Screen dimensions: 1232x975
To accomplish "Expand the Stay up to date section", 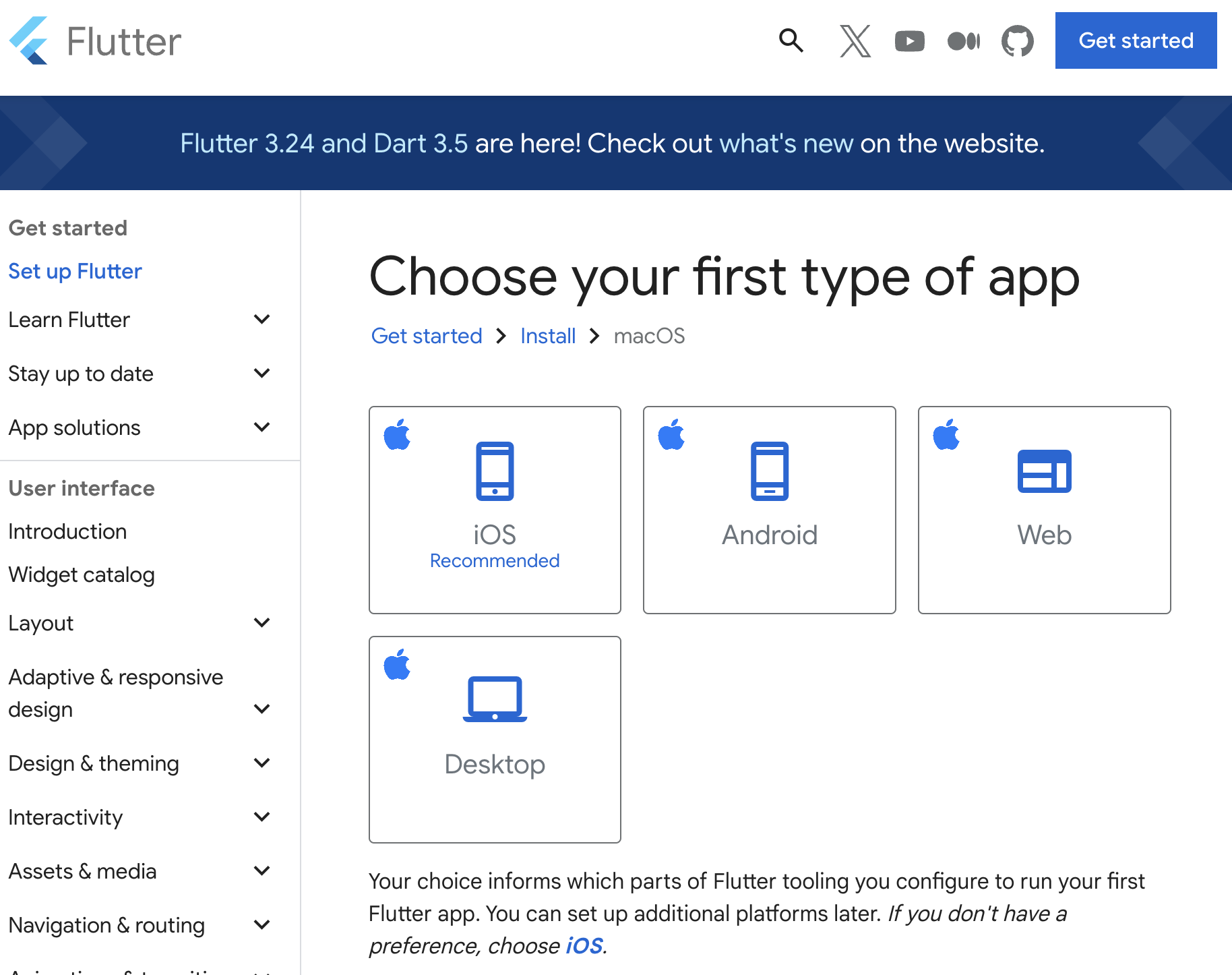I will coord(262,373).
